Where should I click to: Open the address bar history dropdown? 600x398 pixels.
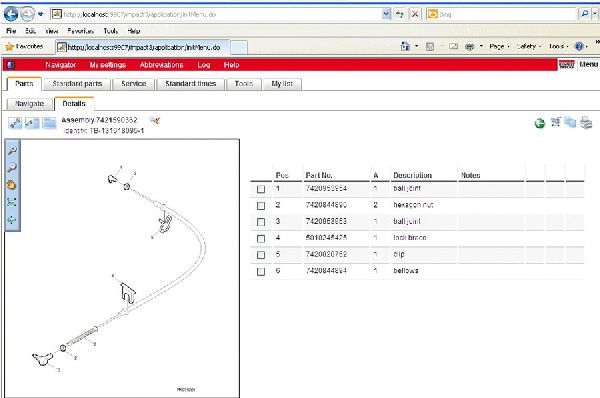386,14
